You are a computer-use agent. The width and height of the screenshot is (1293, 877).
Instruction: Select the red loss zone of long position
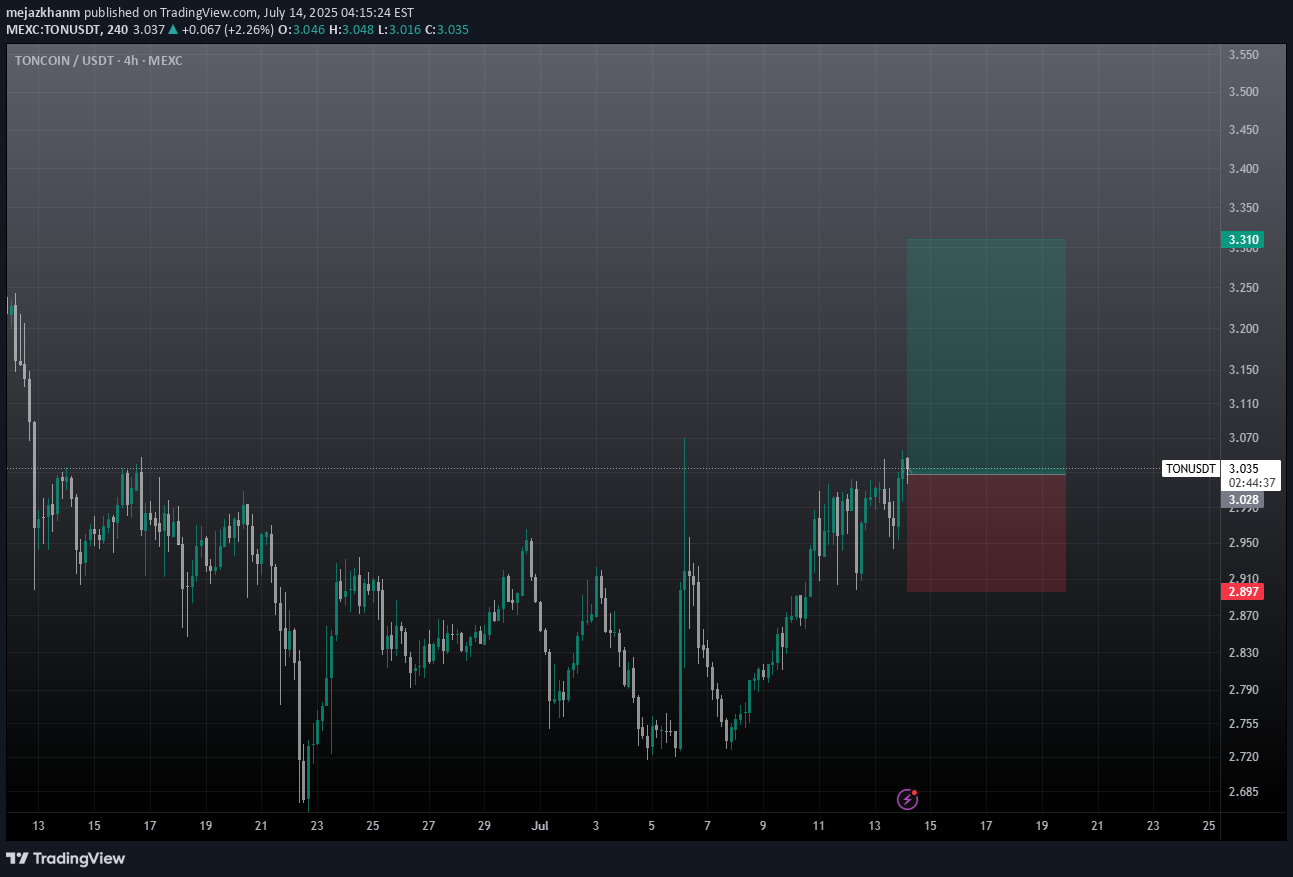(x=986, y=532)
